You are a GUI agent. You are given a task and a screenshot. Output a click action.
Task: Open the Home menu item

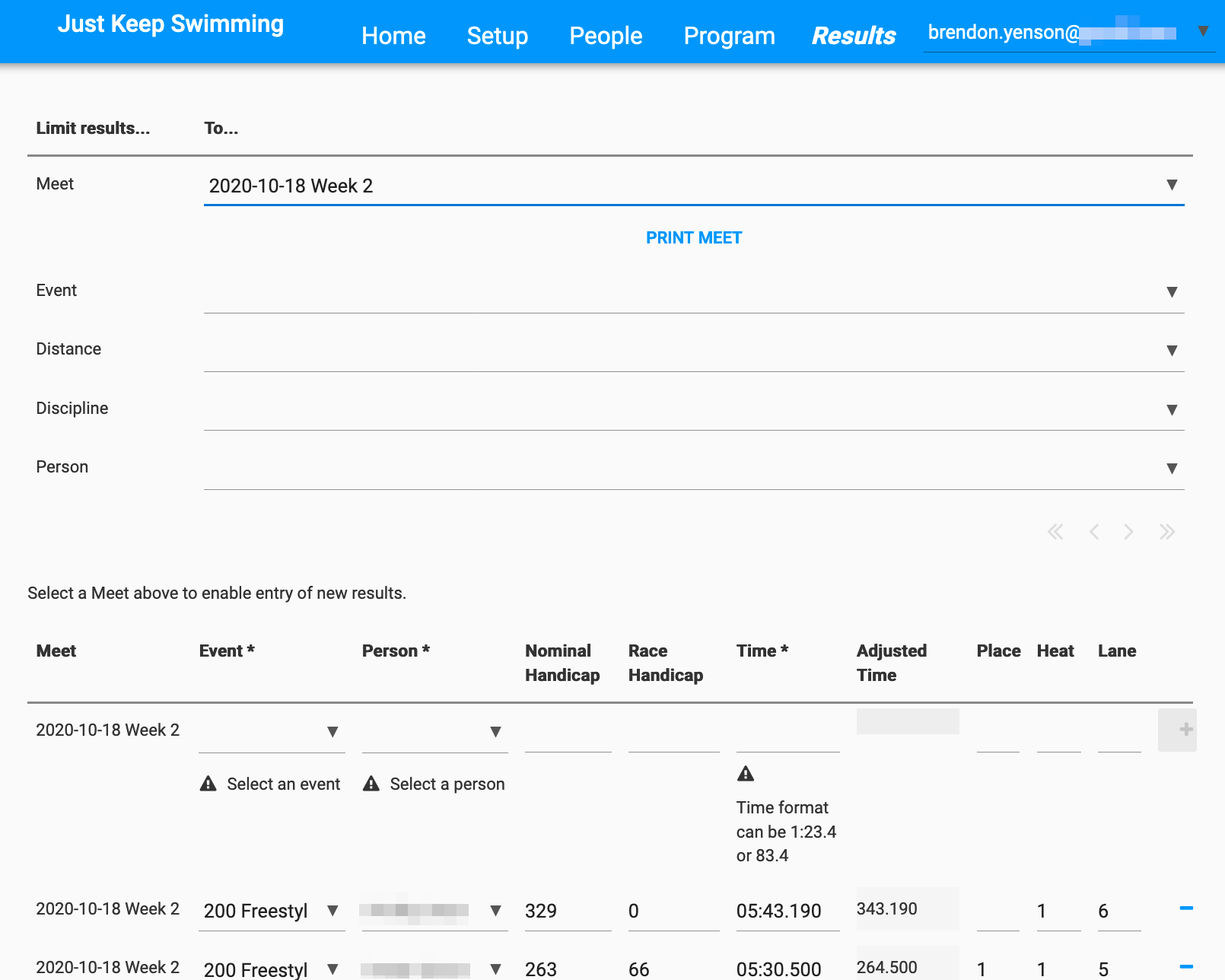(x=393, y=36)
